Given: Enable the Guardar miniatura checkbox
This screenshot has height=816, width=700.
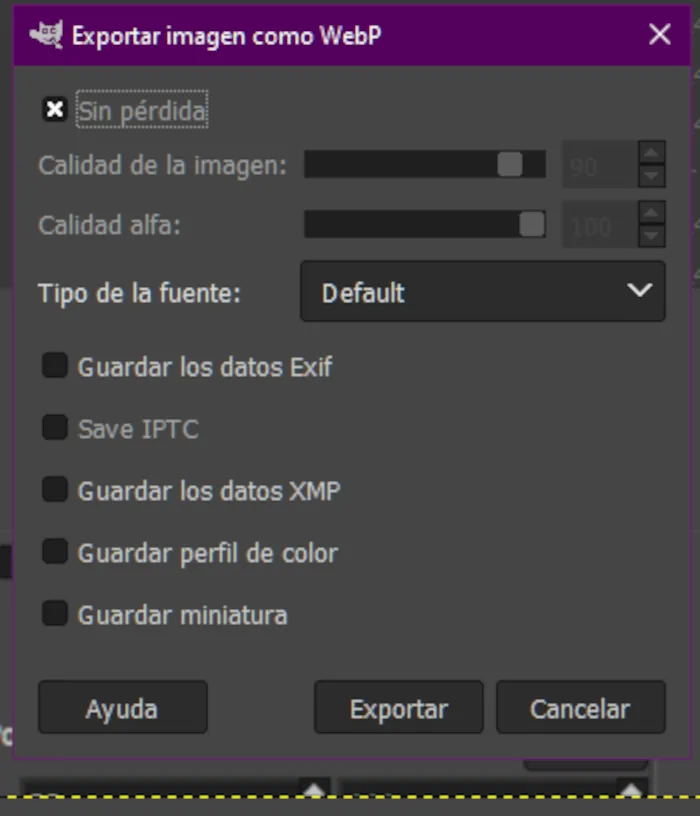Looking at the screenshot, I should pyautogui.click(x=55, y=614).
